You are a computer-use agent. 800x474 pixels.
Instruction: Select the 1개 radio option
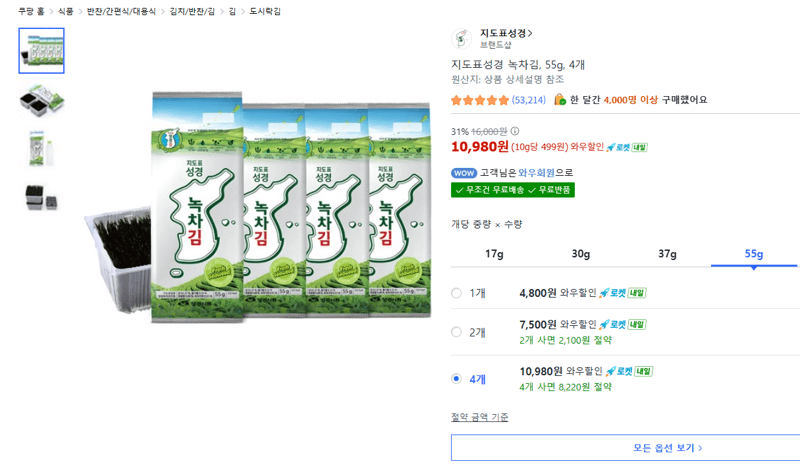(457, 293)
